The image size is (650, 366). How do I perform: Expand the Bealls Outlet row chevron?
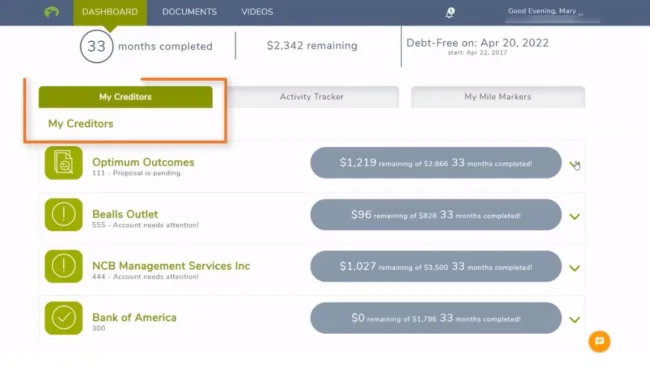click(x=574, y=216)
